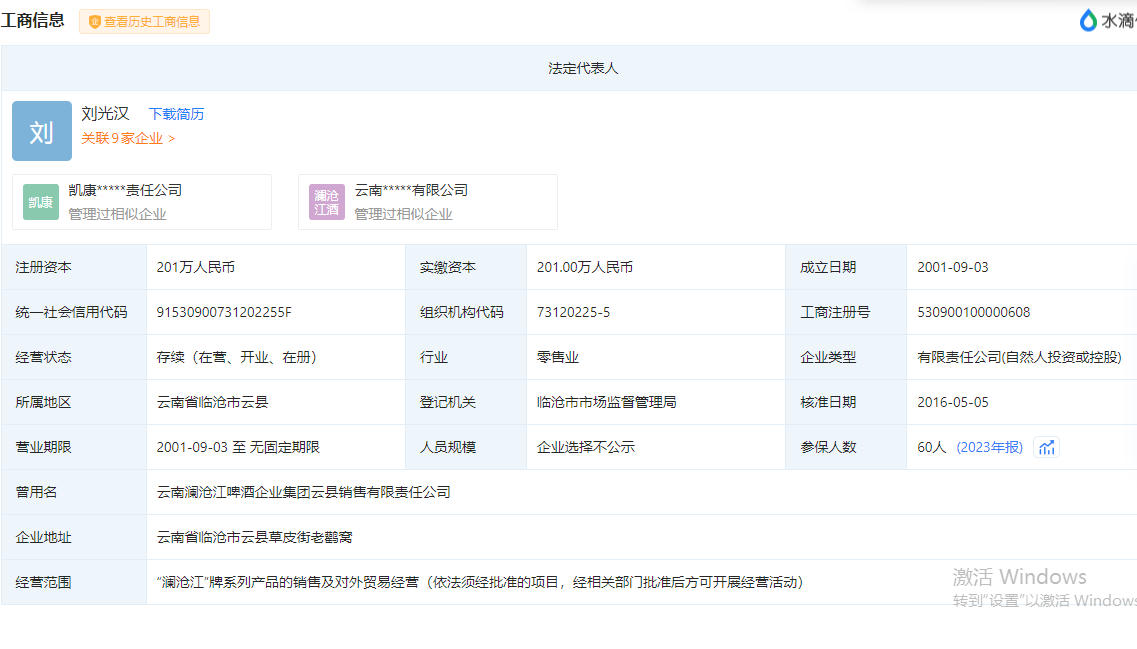Click the 注册资本 label cell
The height and width of the screenshot is (649, 1137).
(74, 268)
